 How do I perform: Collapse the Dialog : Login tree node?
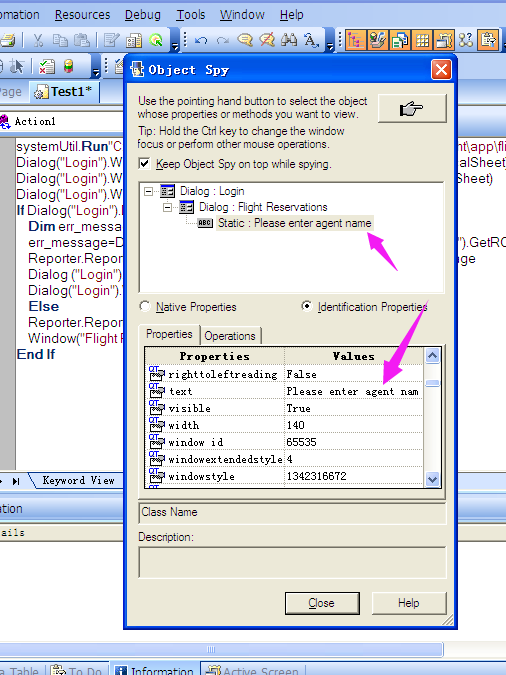click(149, 191)
